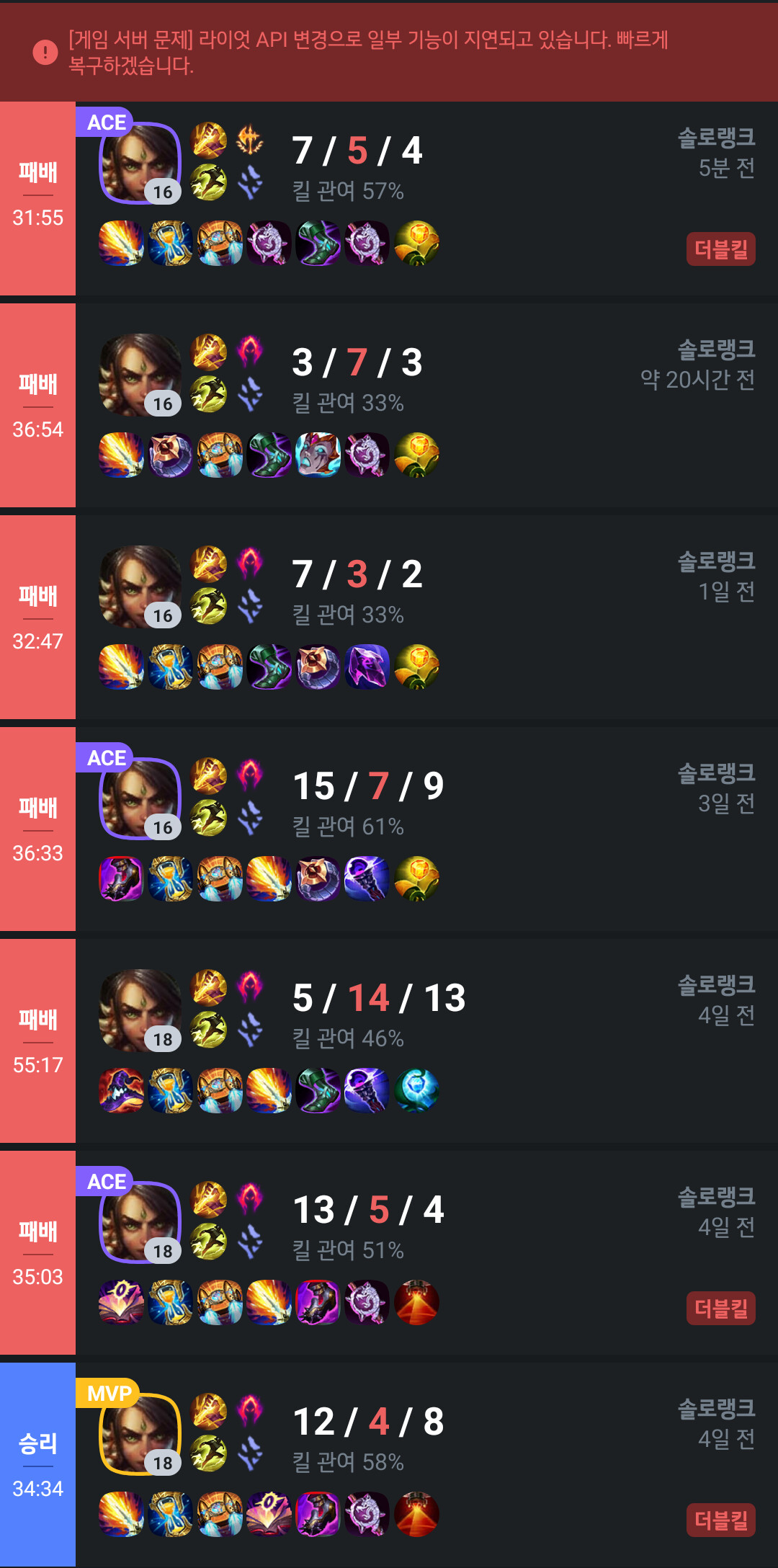Screen dimensions: 778x1568
Task: Select the red sweeper trinket in 13/5/4 match
Action: [x=416, y=1303]
